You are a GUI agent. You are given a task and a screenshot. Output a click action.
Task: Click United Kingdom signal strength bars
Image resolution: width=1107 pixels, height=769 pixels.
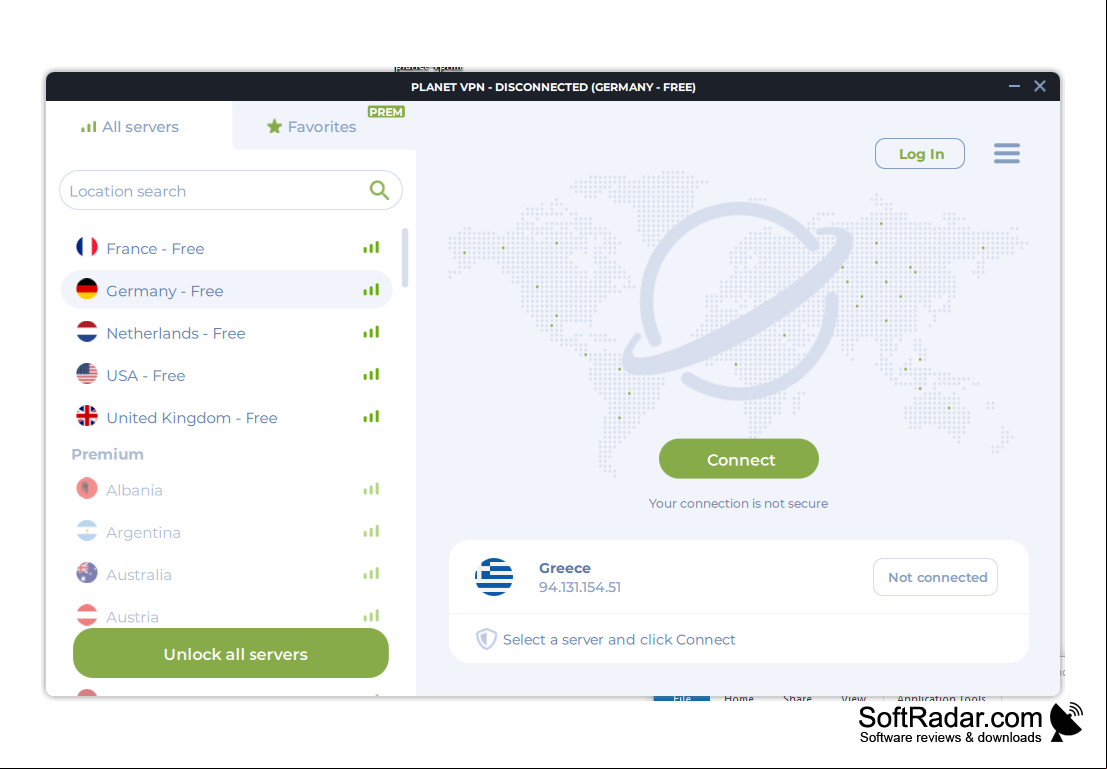tap(371, 417)
